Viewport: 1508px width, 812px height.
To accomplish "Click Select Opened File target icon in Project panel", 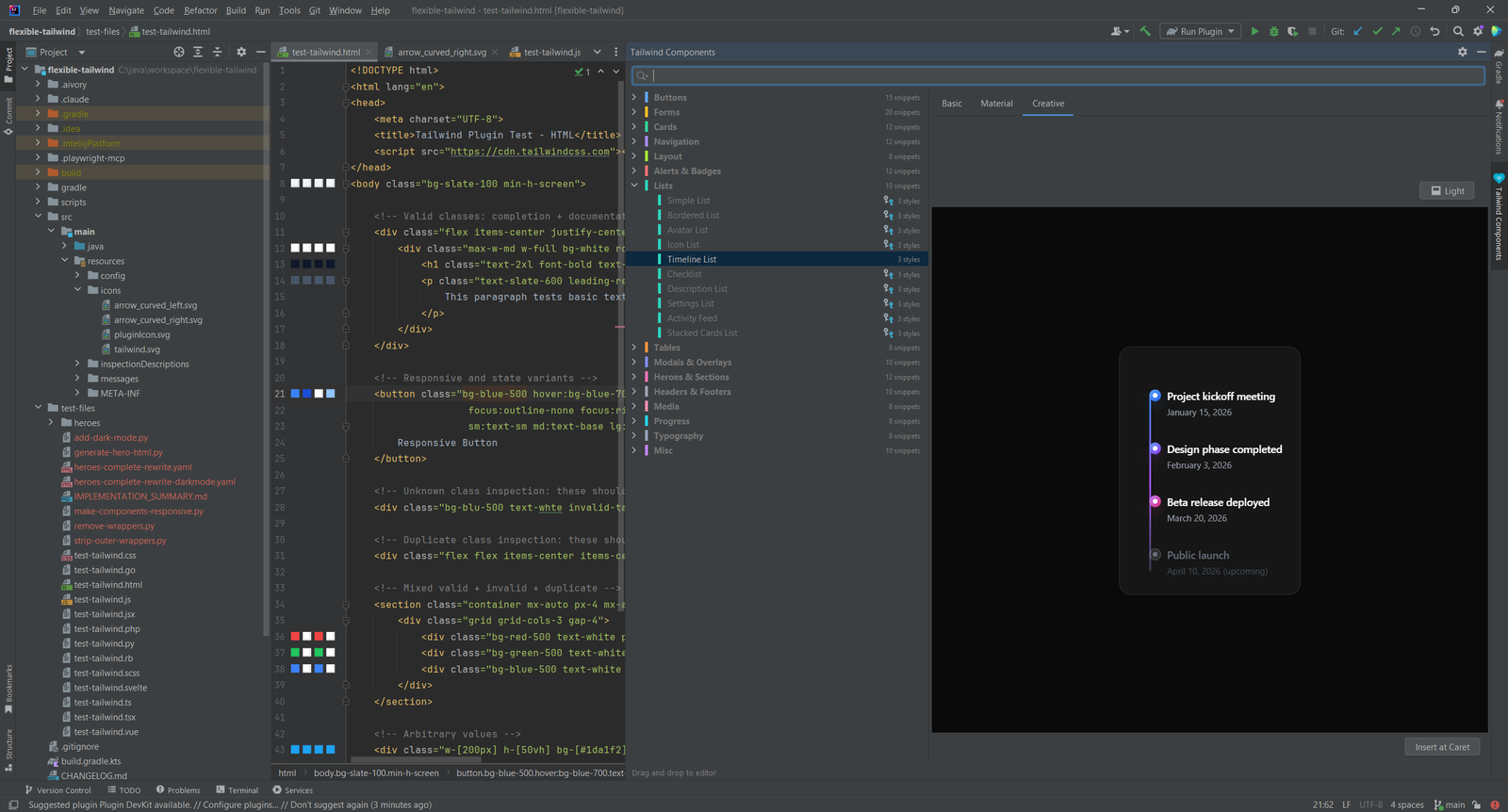I will pyautogui.click(x=179, y=52).
